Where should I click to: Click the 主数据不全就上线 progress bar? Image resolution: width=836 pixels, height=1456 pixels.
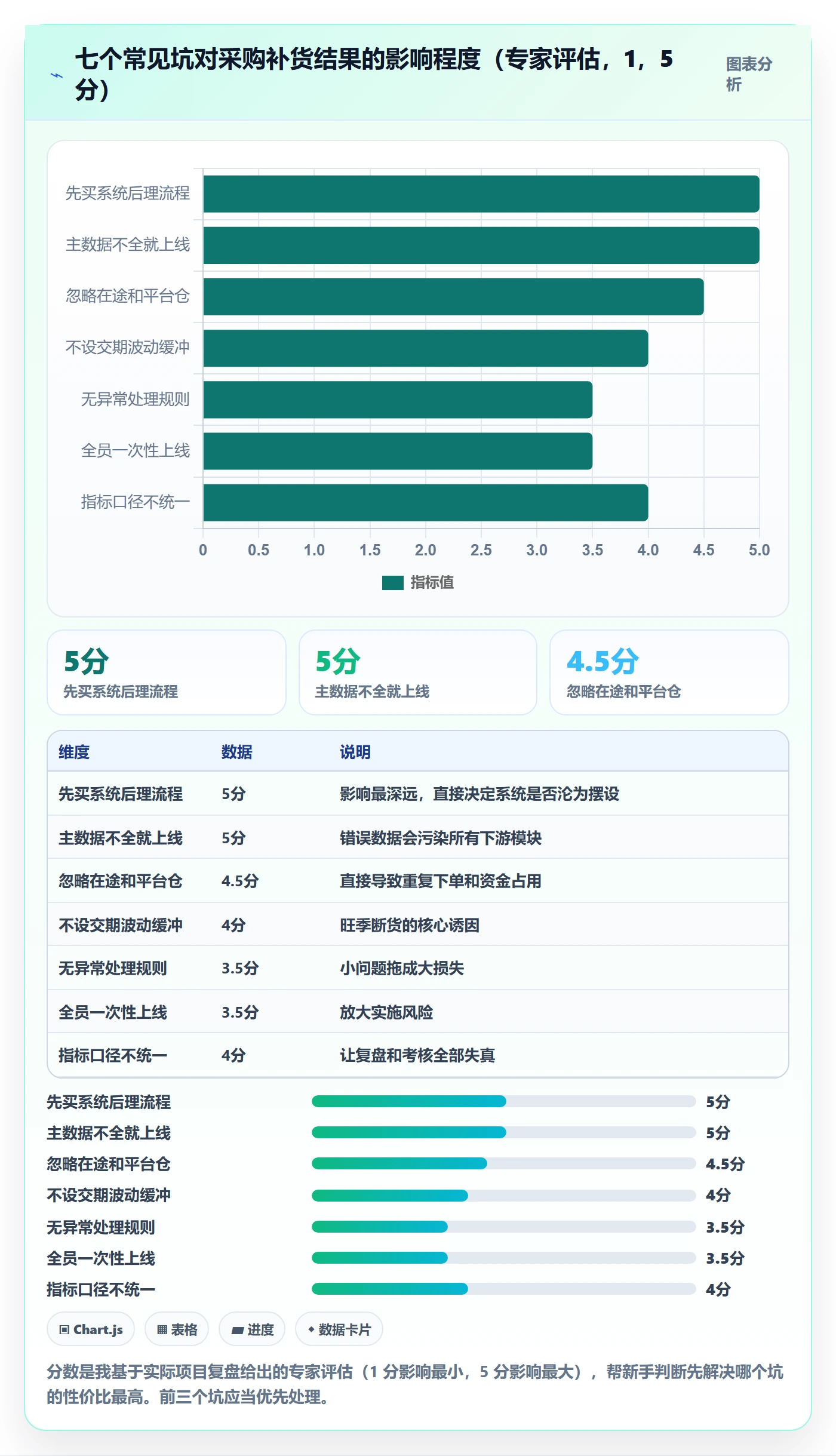click(503, 1132)
